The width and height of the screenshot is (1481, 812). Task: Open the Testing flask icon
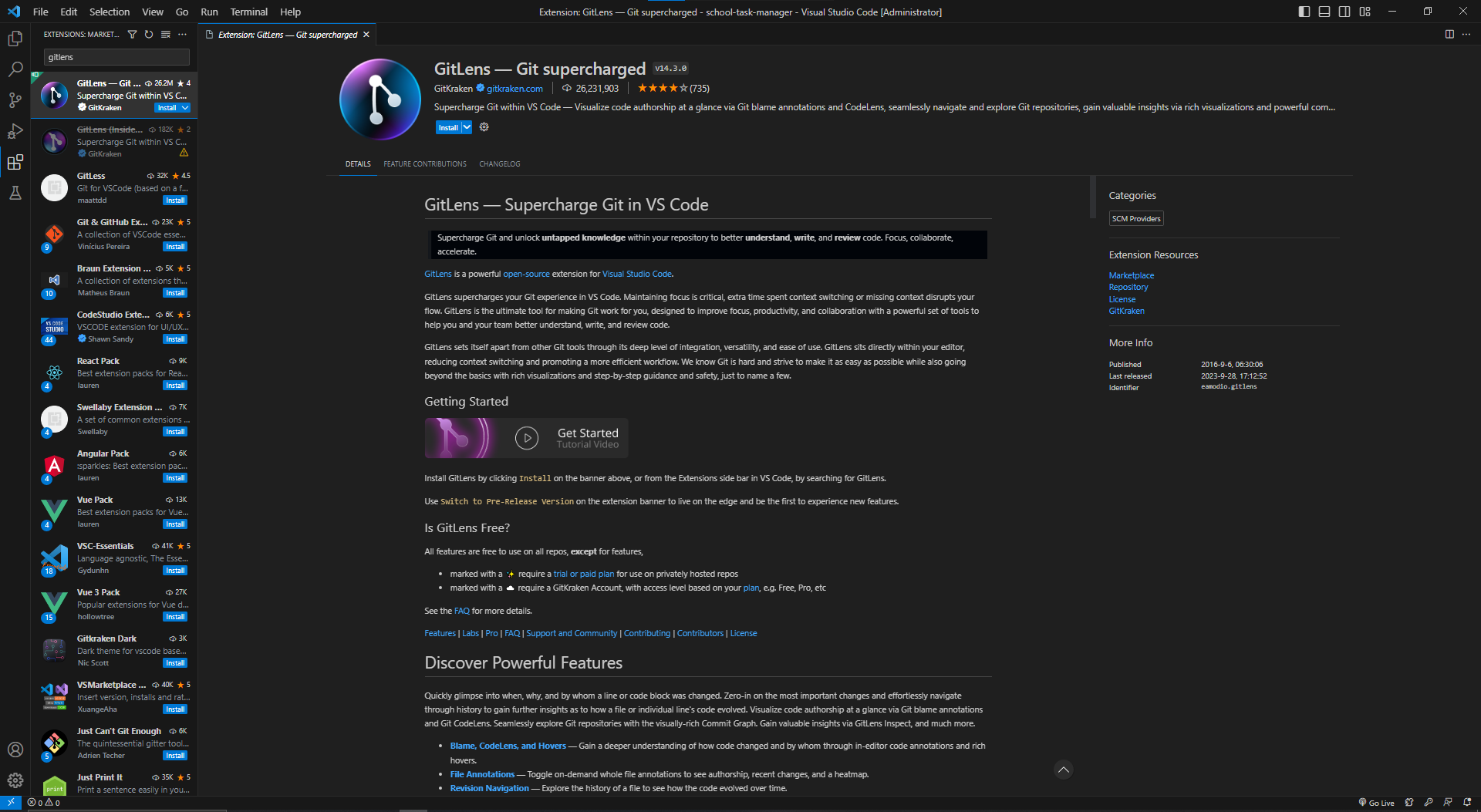click(15, 193)
